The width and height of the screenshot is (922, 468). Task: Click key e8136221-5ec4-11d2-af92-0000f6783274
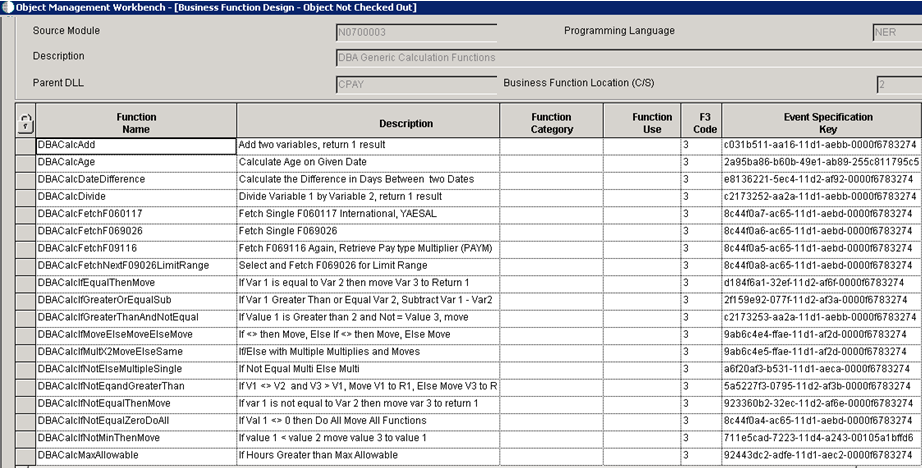click(819, 179)
